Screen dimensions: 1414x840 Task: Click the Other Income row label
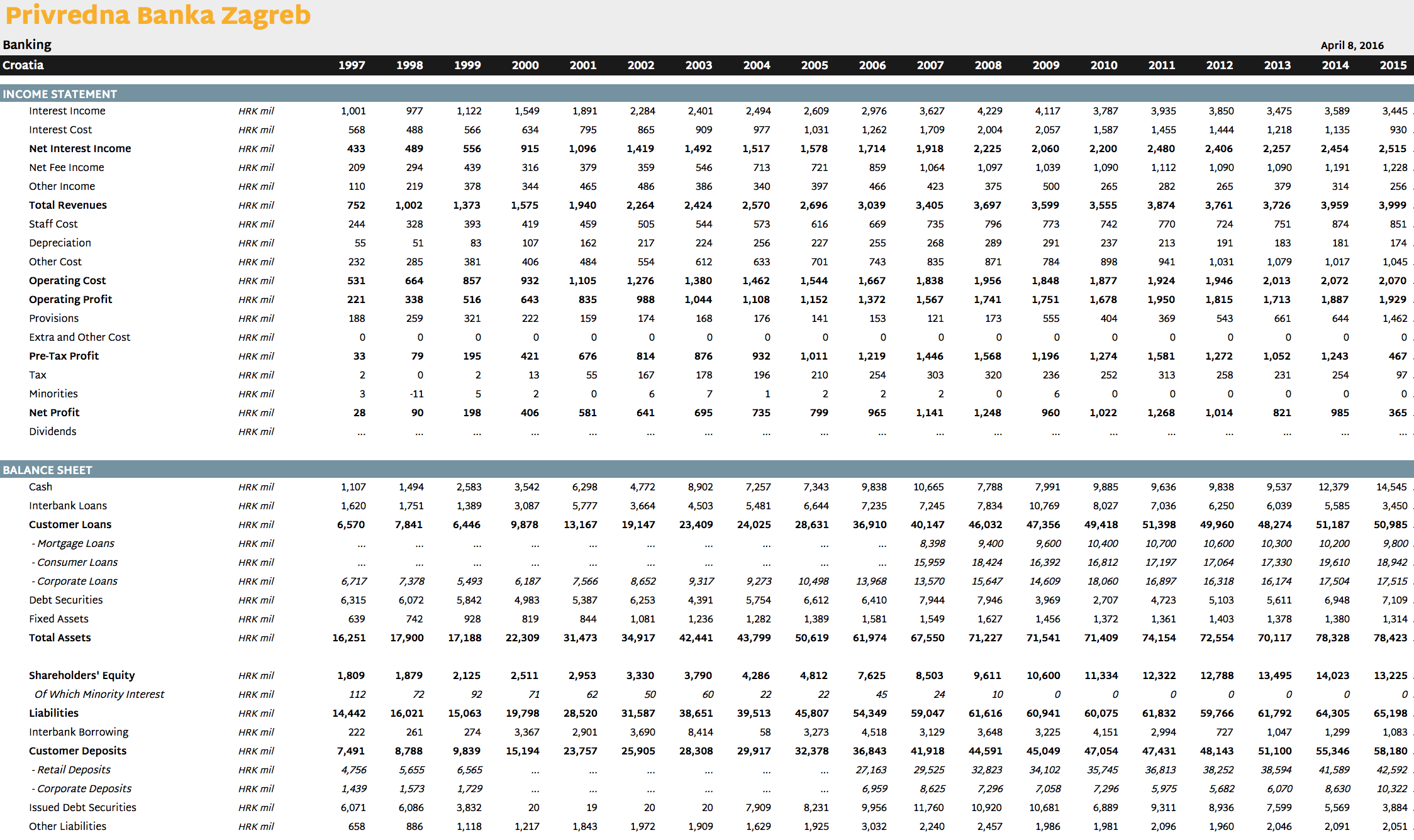62,186
